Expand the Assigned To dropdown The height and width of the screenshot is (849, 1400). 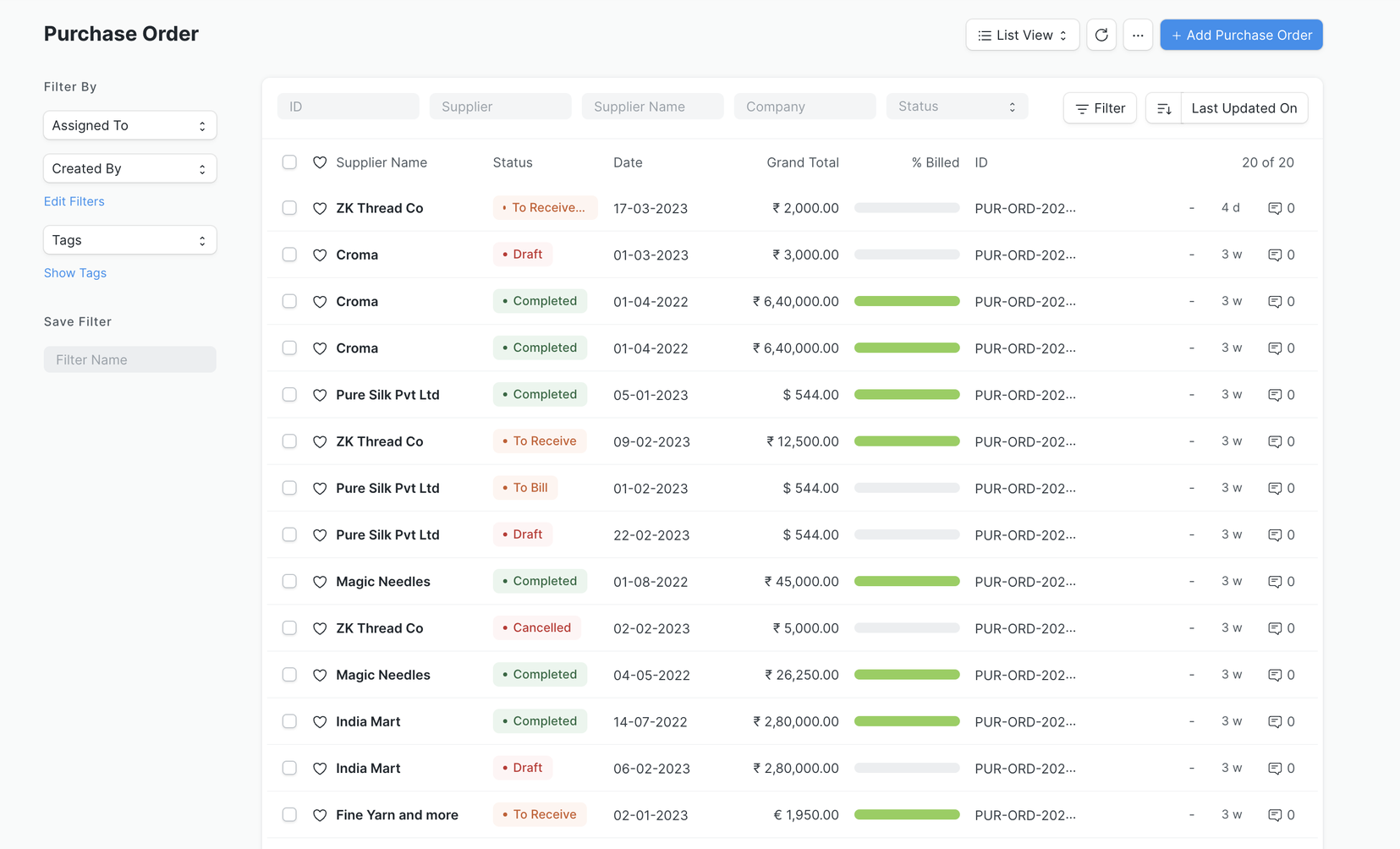129,125
